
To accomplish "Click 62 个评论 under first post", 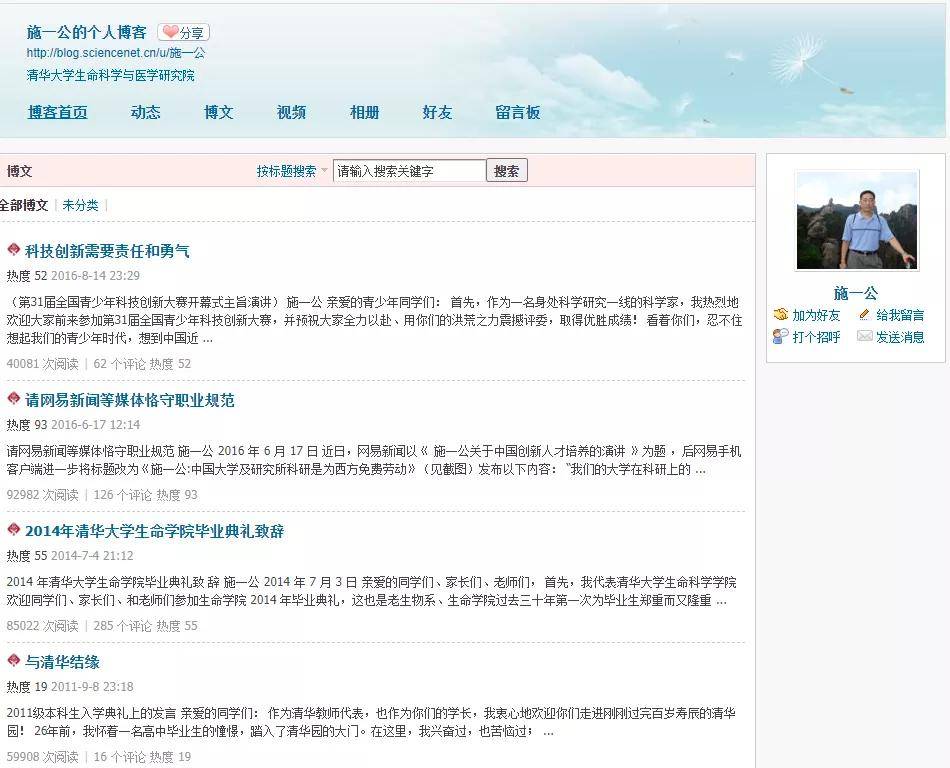I will coord(119,363).
